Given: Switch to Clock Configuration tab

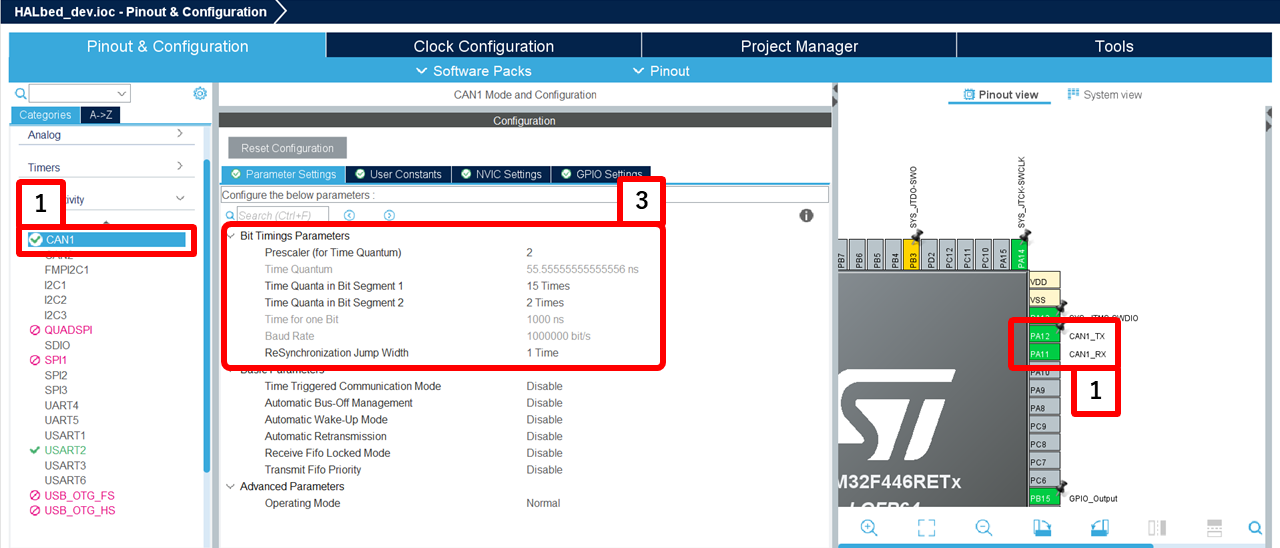Looking at the screenshot, I should point(483,46).
